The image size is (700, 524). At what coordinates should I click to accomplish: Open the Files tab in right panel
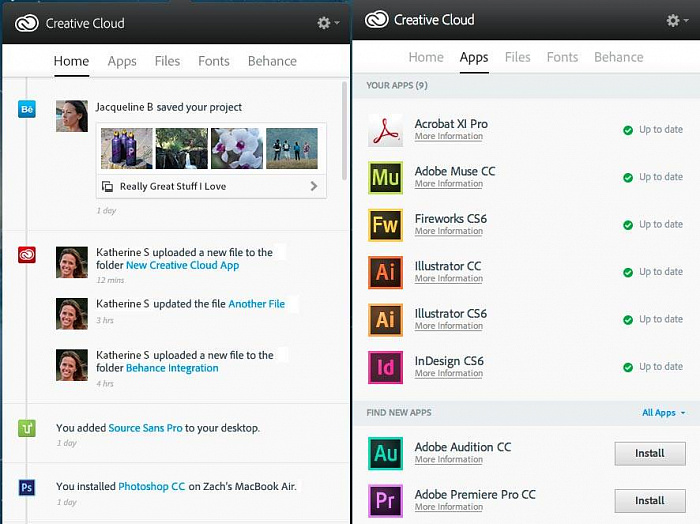[x=518, y=57]
